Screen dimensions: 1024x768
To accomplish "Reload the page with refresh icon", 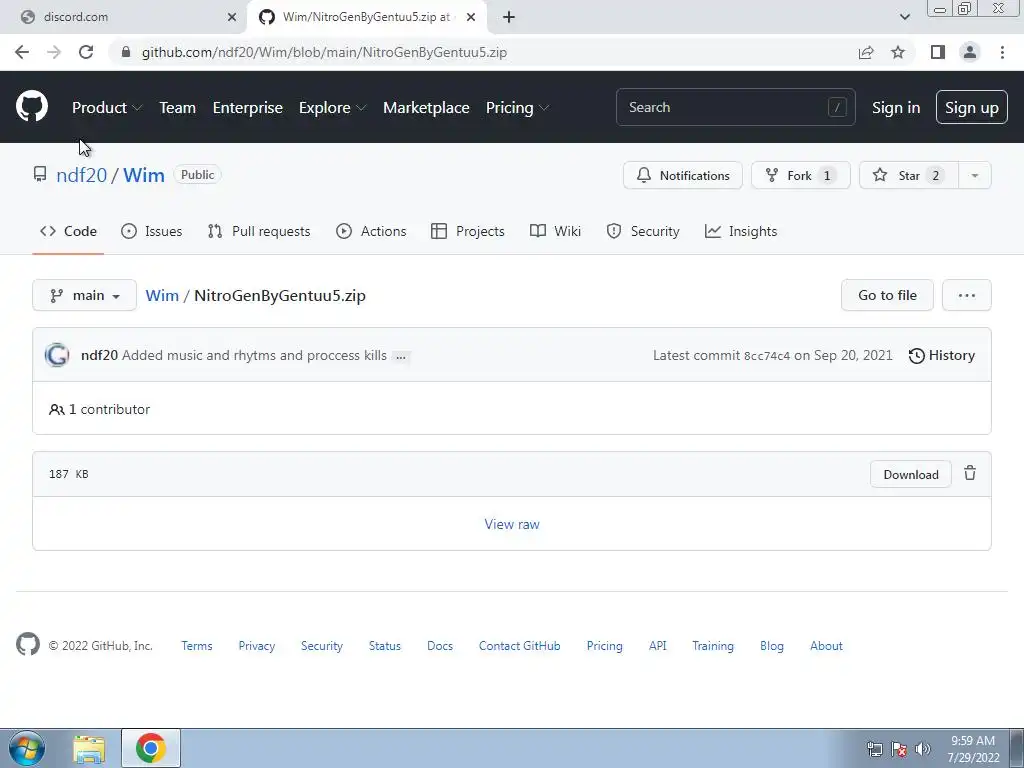I will click(x=86, y=52).
